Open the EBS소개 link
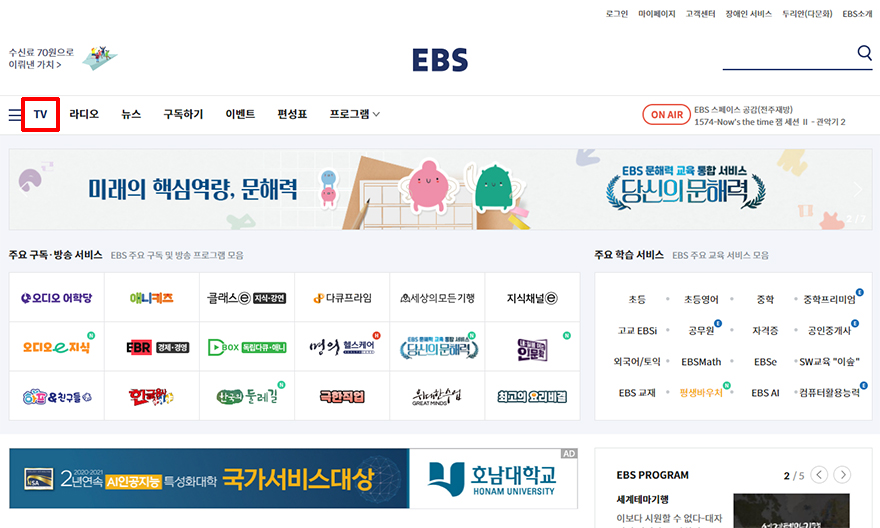 pos(858,13)
